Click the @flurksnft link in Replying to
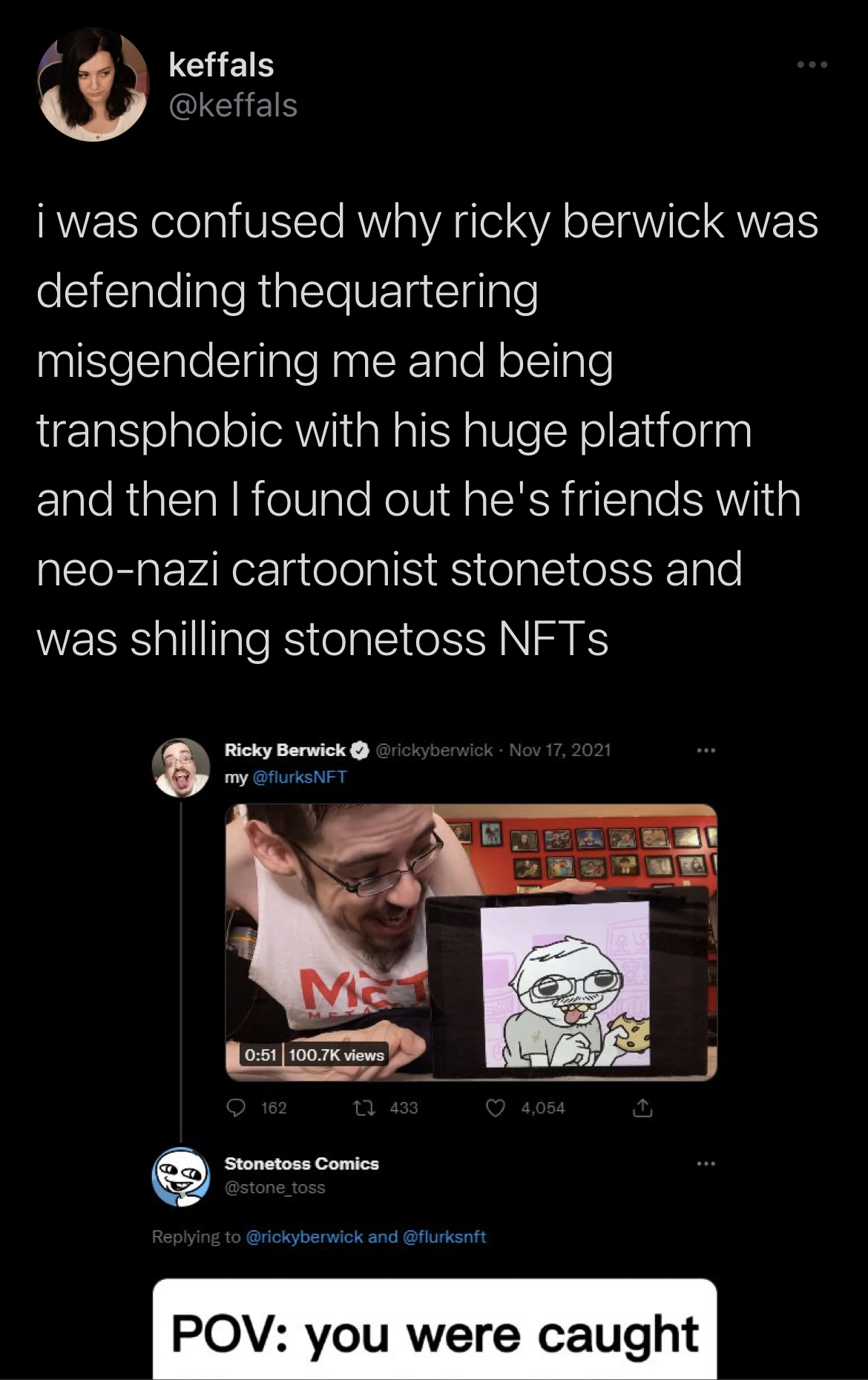The height and width of the screenshot is (1380, 868). click(444, 1236)
